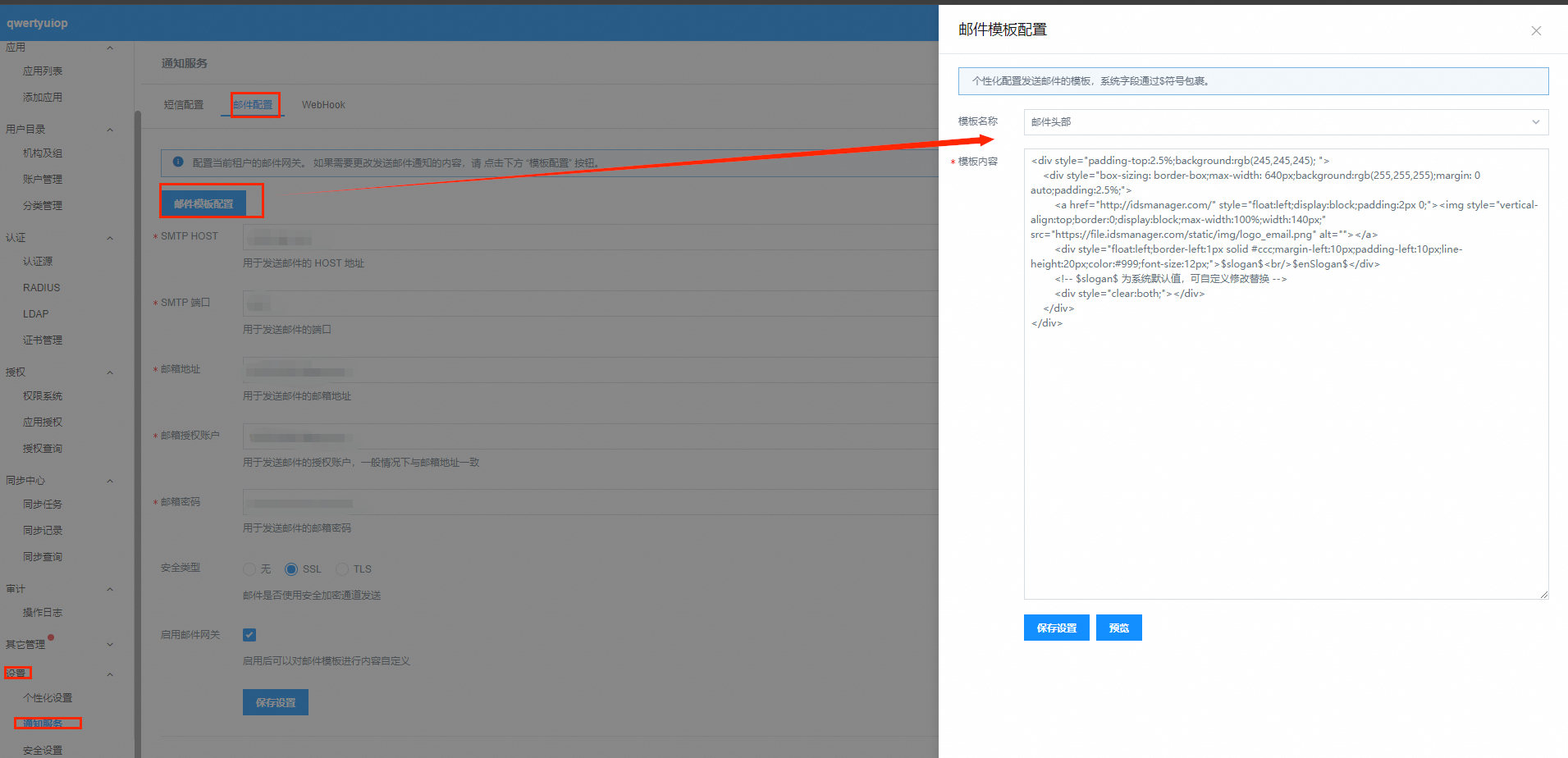The image size is (1568, 758).
Task: Click the info icon in the notice banner
Action: tap(178, 162)
